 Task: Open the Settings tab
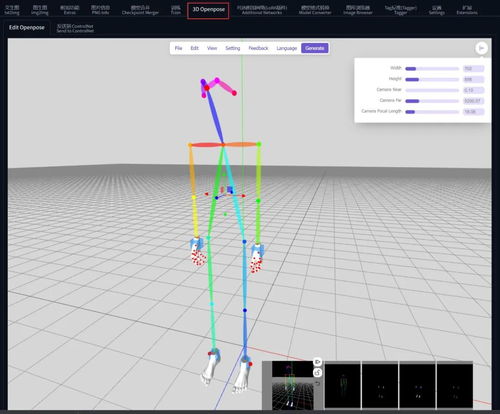[437, 10]
